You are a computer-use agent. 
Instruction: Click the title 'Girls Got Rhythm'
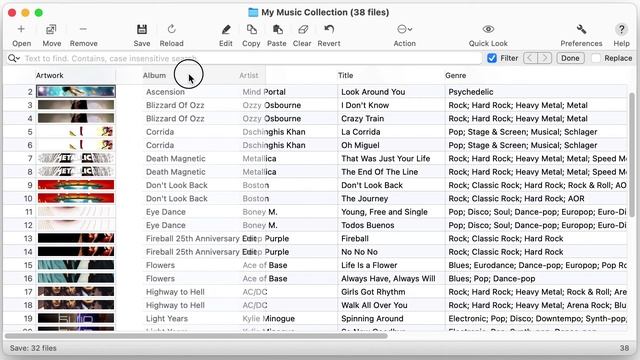pos(373,292)
